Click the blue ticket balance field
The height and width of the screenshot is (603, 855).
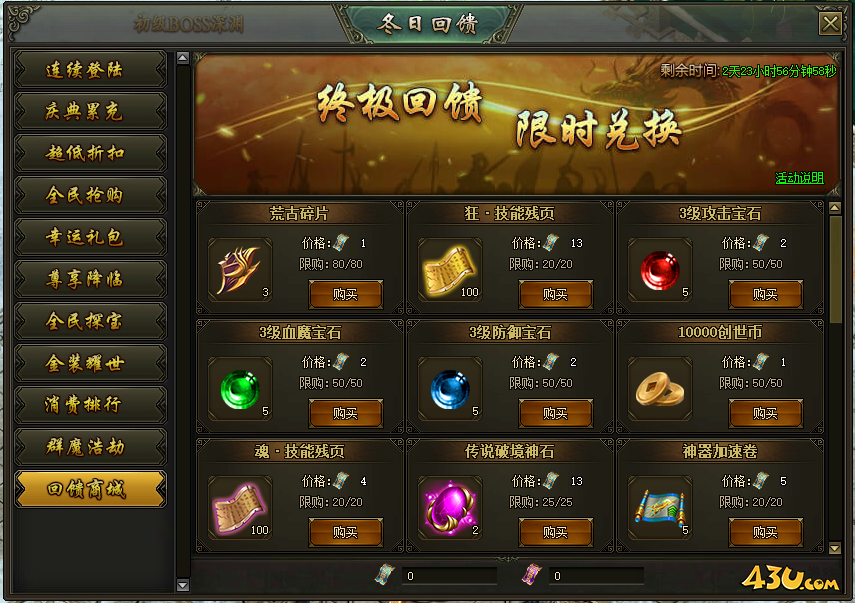tap(449, 576)
